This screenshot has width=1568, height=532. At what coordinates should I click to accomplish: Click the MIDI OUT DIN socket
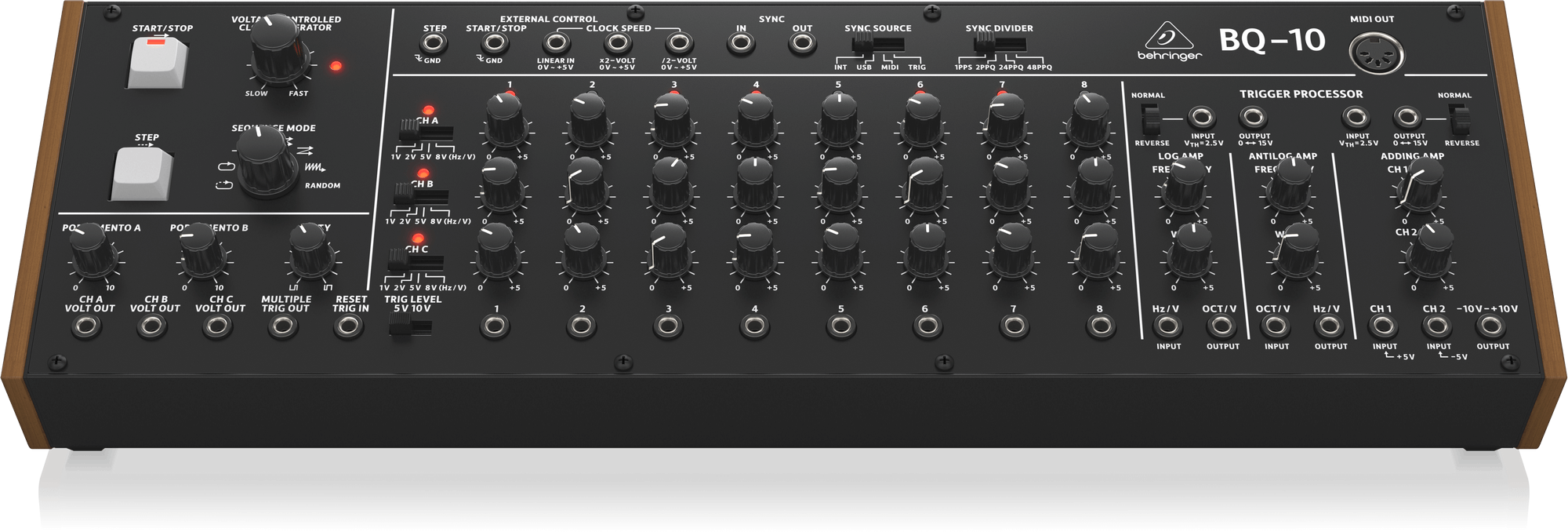[x=1376, y=55]
